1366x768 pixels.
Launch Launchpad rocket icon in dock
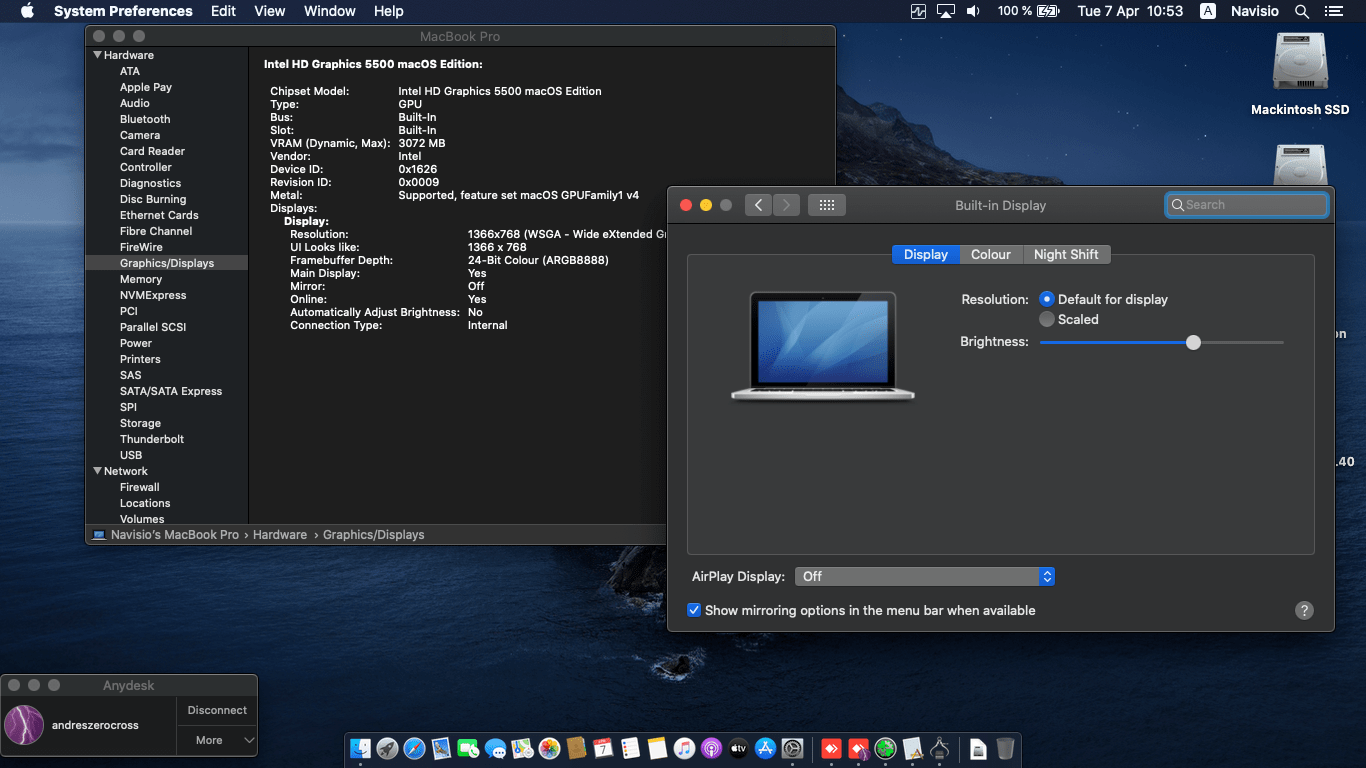tap(388, 748)
